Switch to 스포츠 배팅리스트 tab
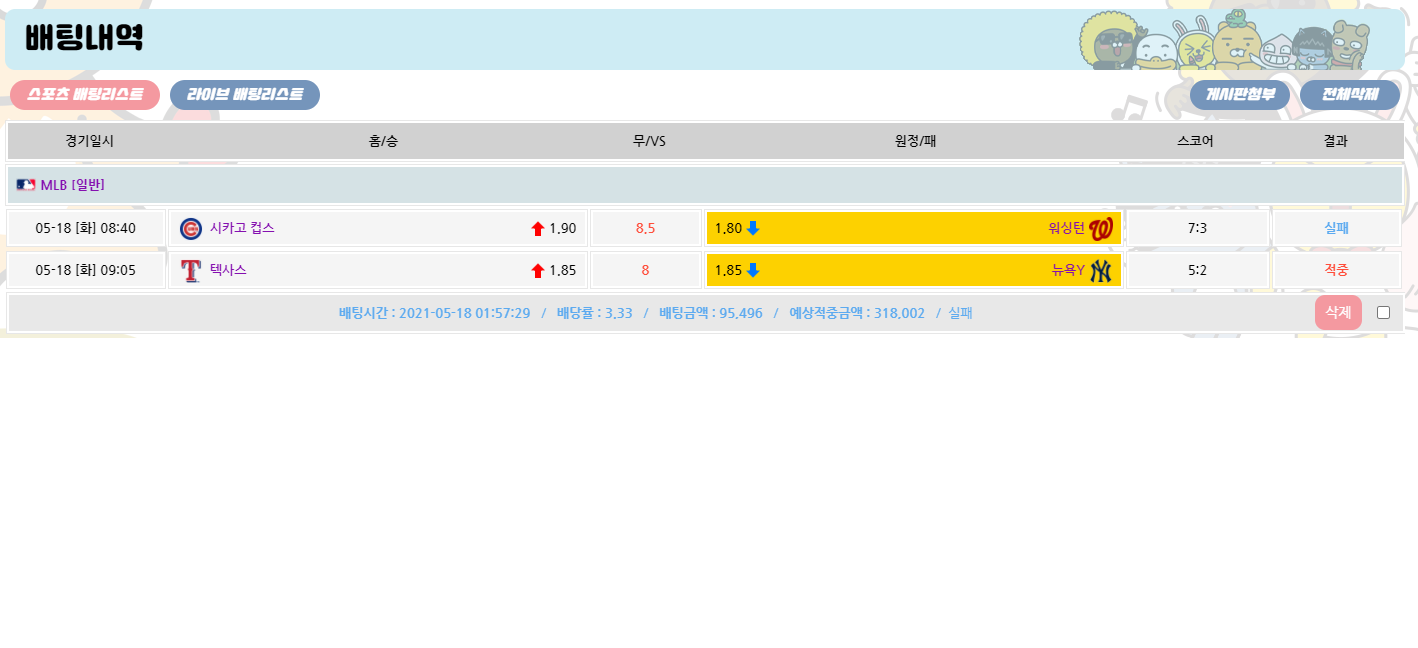 coord(85,95)
